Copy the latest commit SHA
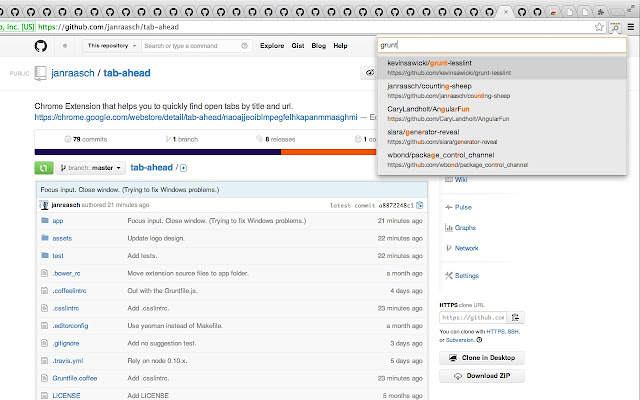640x400 pixels. (x=420, y=205)
